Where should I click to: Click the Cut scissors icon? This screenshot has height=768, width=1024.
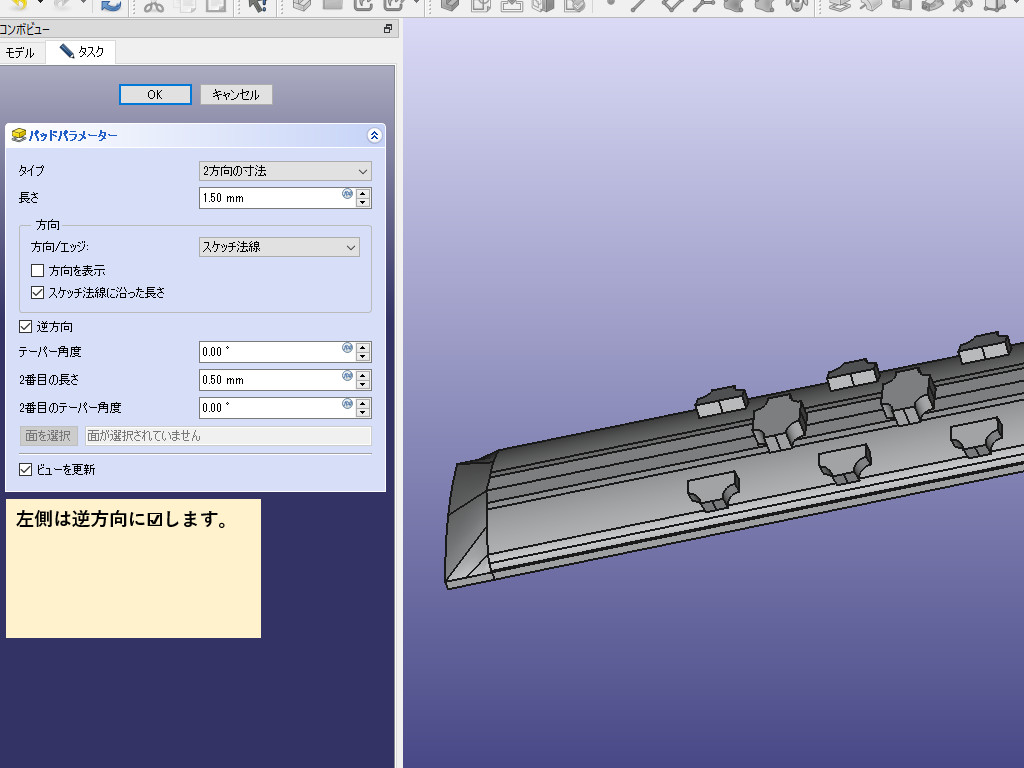click(x=153, y=6)
